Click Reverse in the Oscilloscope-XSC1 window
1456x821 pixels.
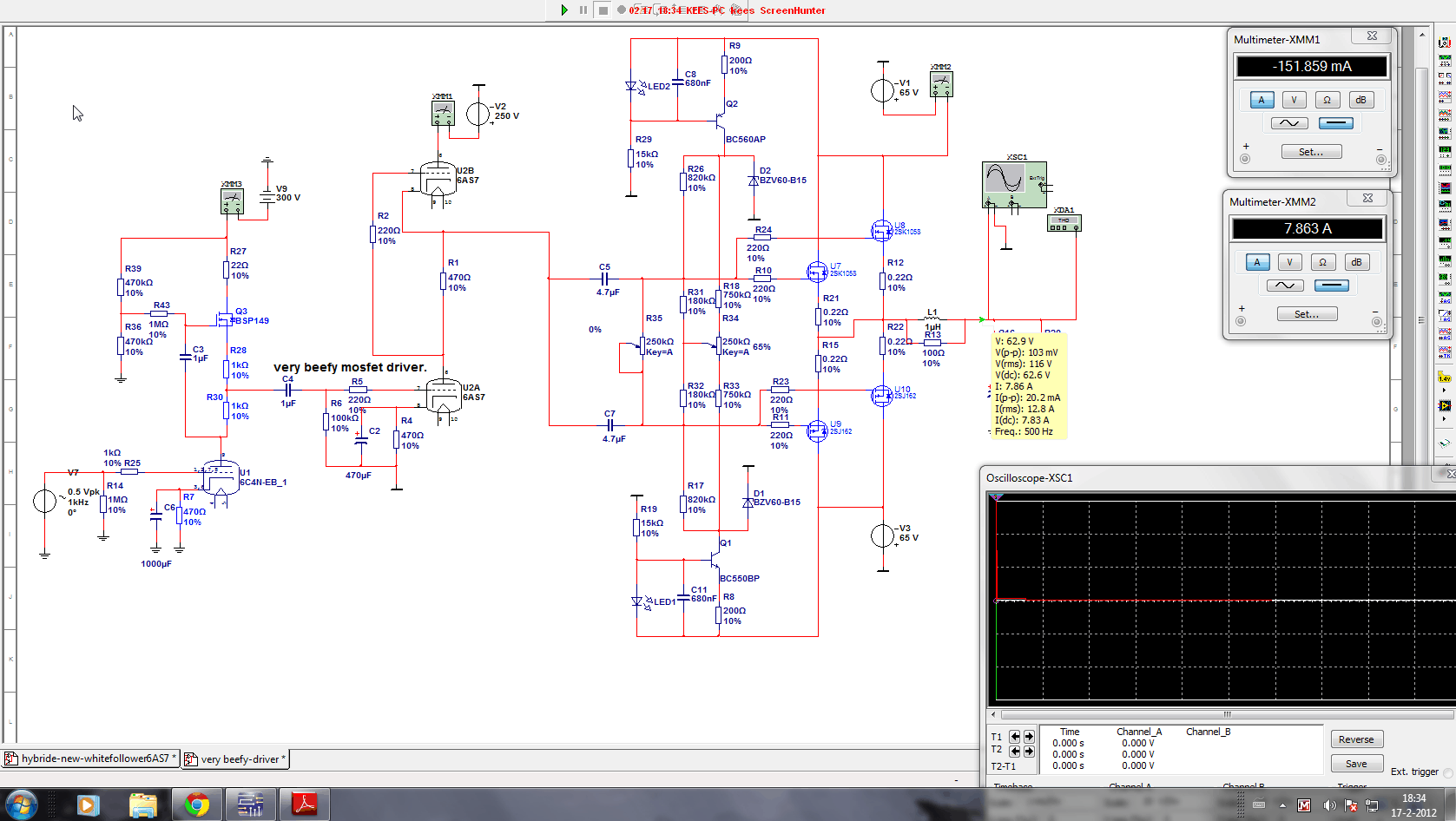tap(1356, 739)
